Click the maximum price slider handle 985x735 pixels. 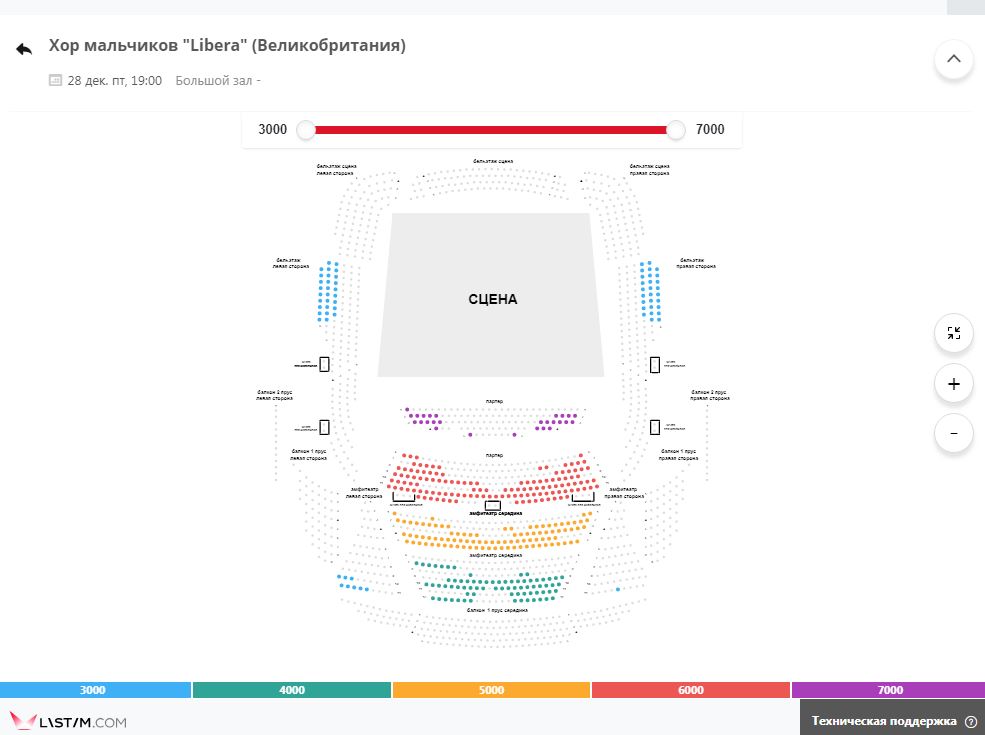675,130
